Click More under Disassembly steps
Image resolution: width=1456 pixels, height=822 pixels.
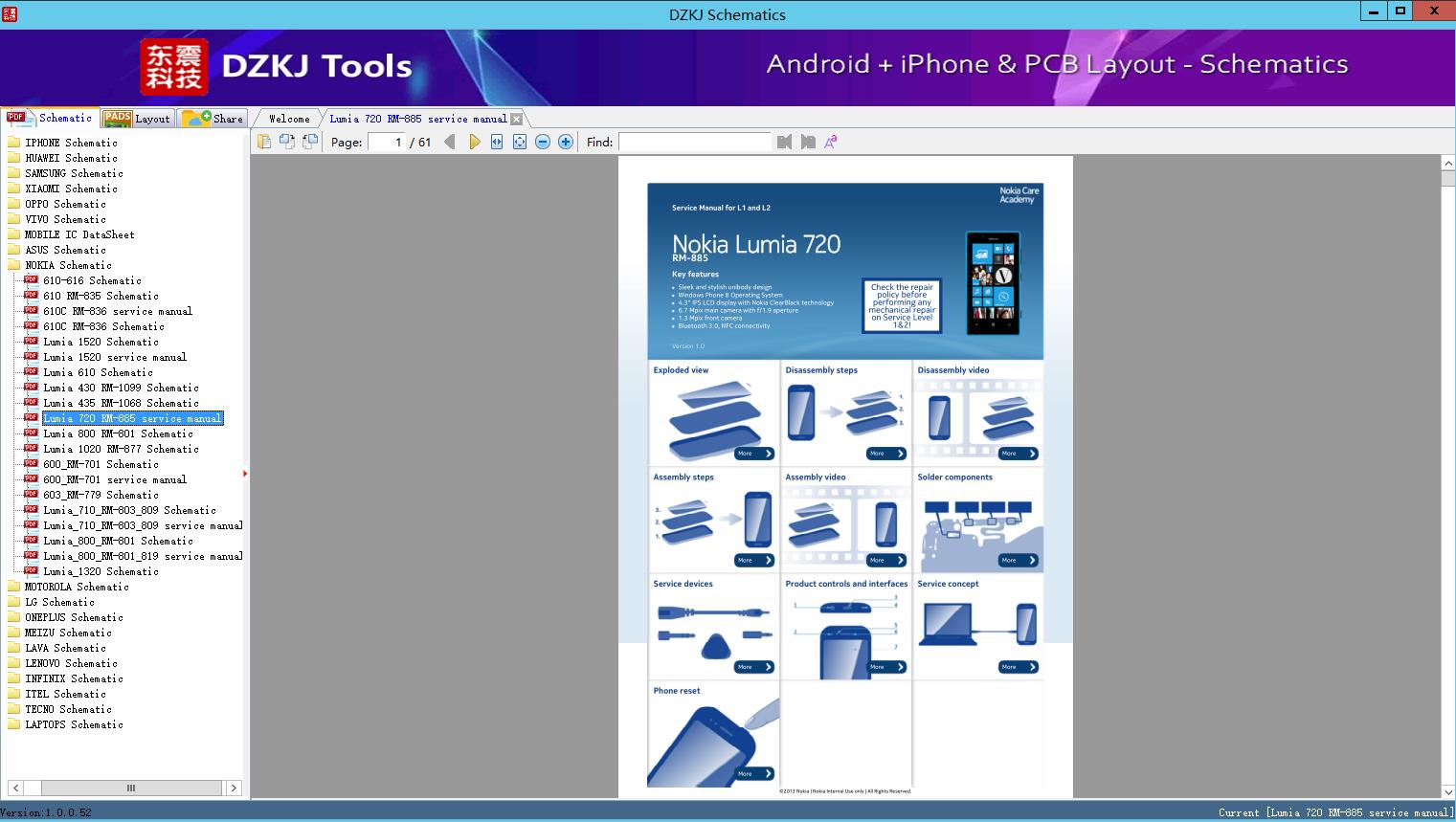pyautogui.click(x=885, y=454)
